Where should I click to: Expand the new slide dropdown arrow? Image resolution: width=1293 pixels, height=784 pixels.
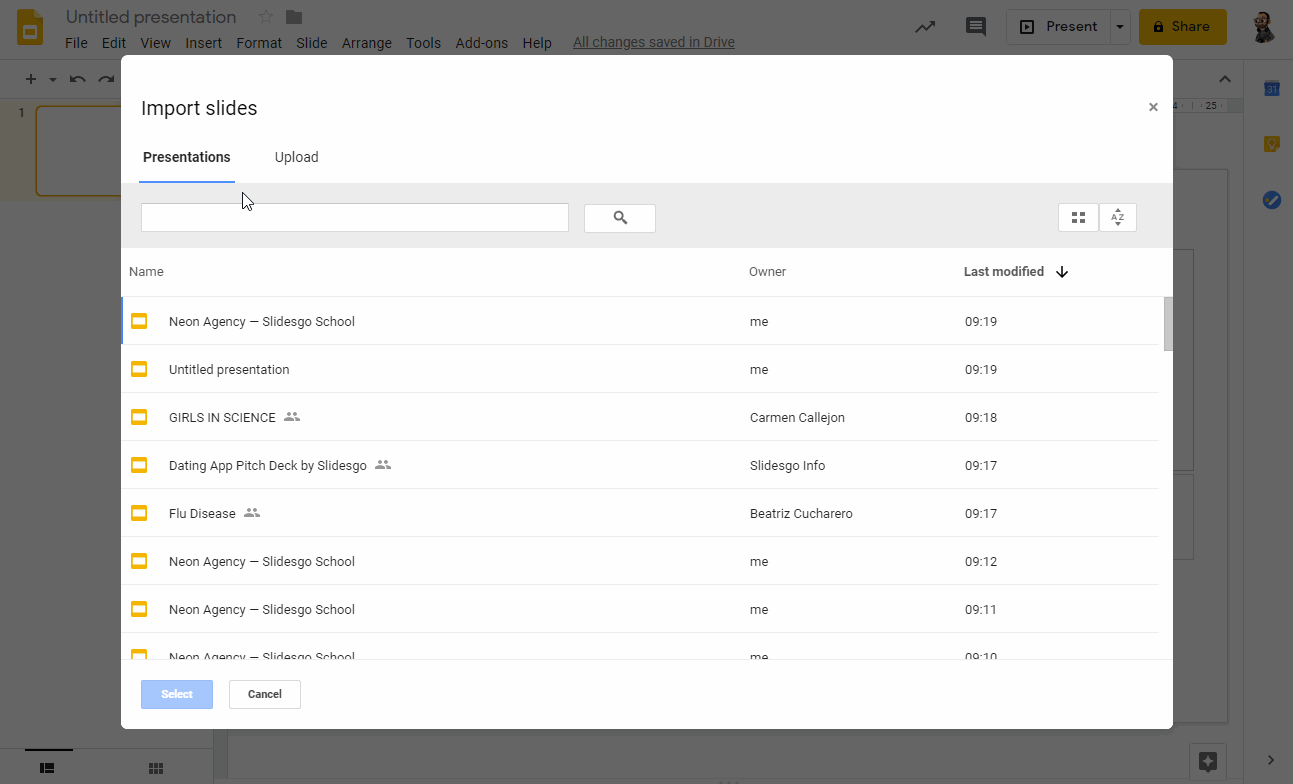click(53, 80)
